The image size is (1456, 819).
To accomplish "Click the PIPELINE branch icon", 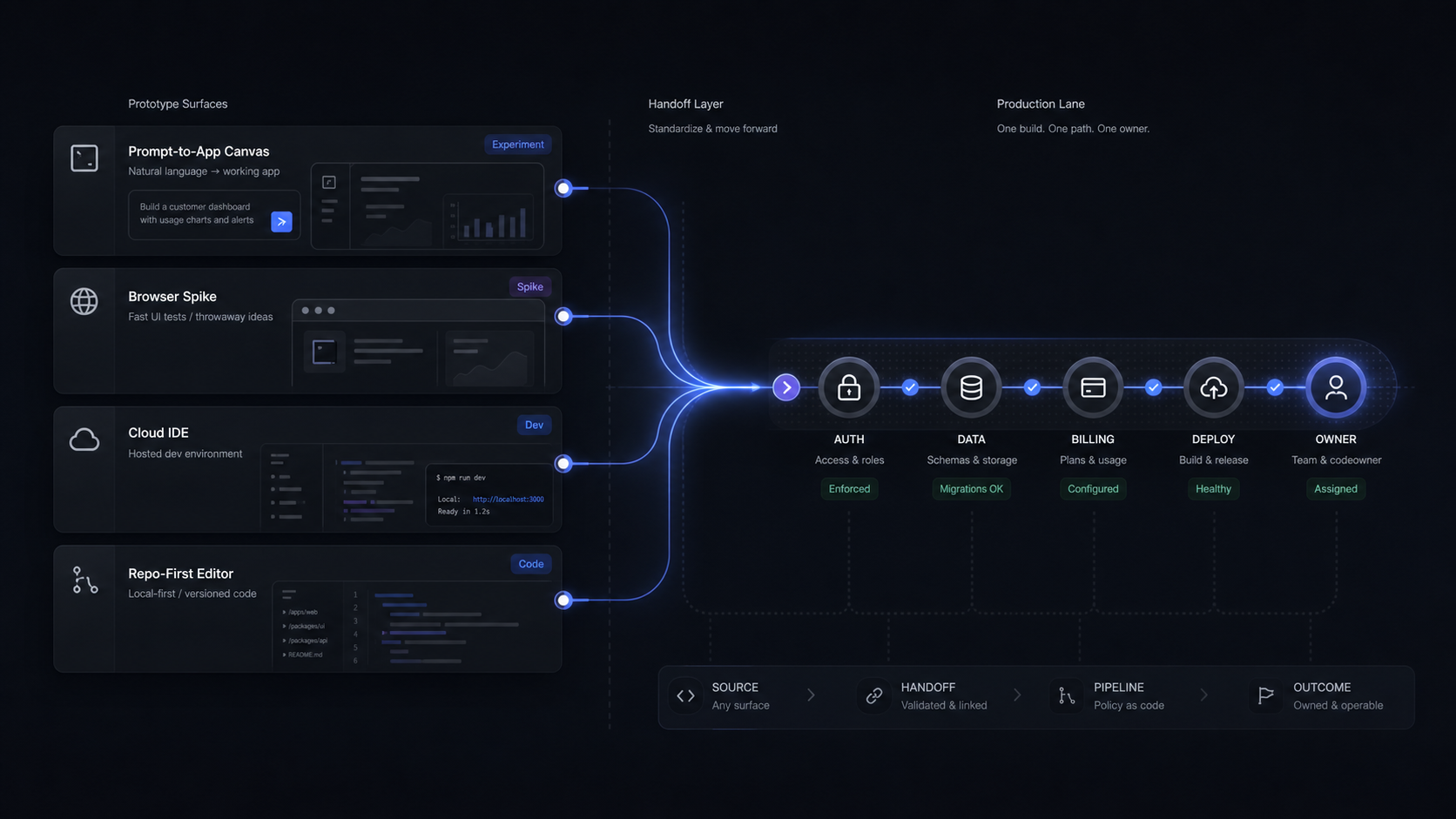I will (1067, 695).
